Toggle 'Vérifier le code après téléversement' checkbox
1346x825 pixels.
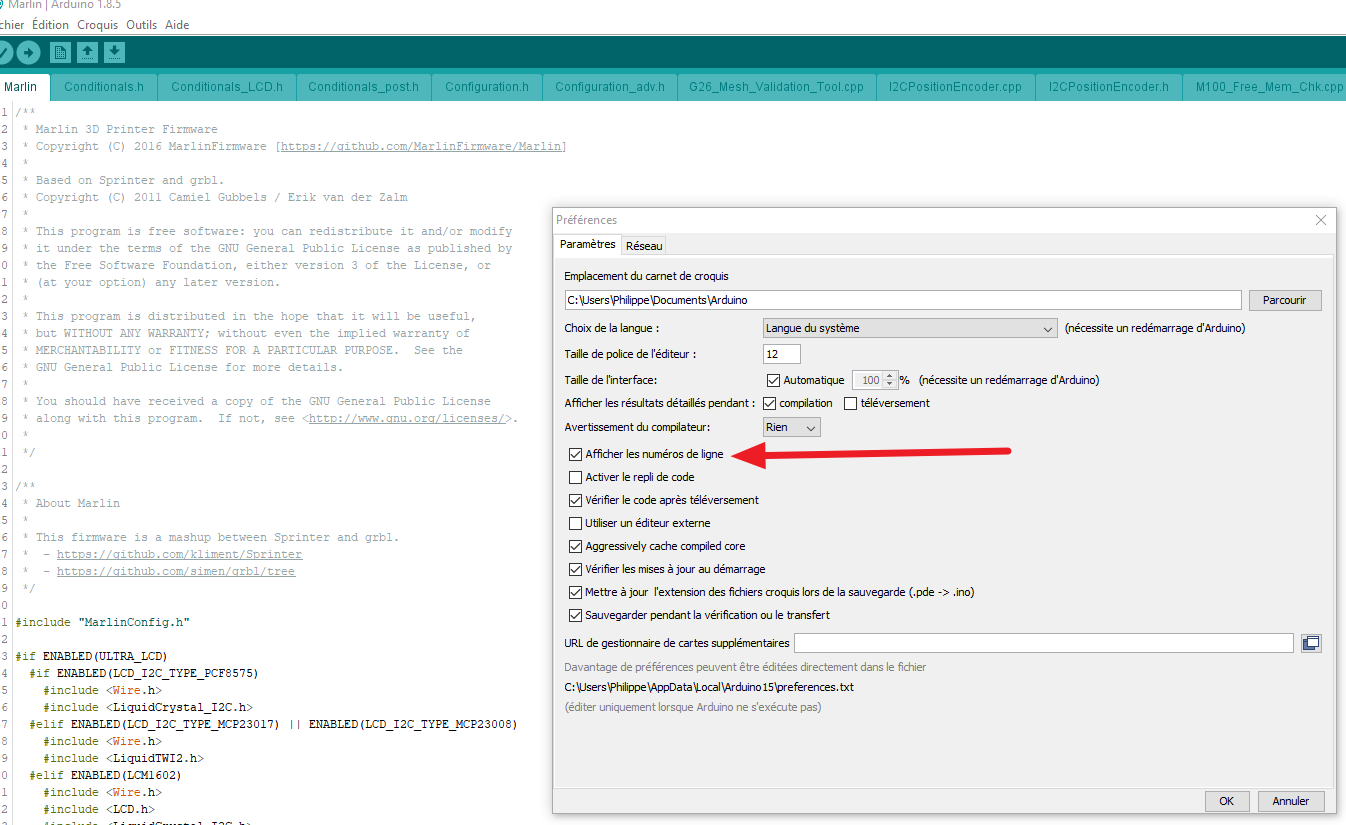click(575, 500)
